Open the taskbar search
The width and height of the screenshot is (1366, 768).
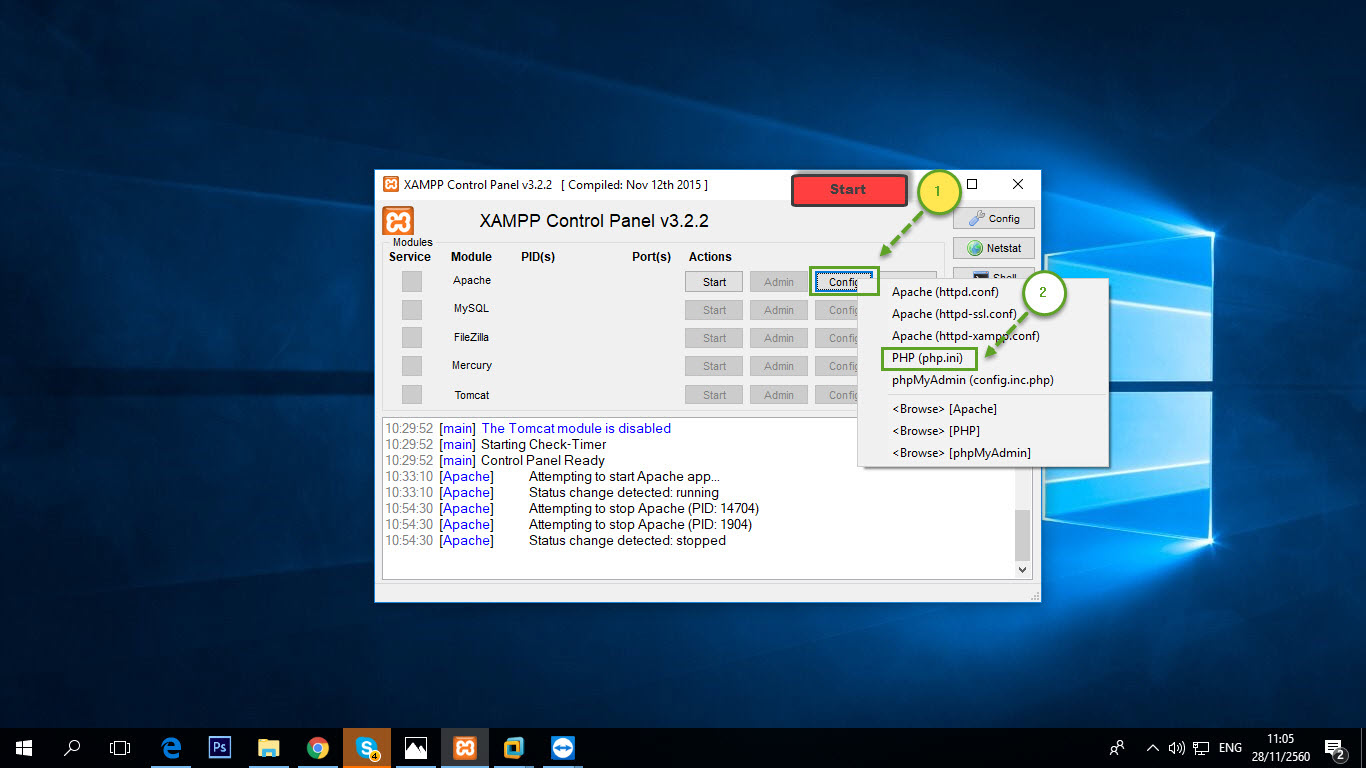(72, 747)
